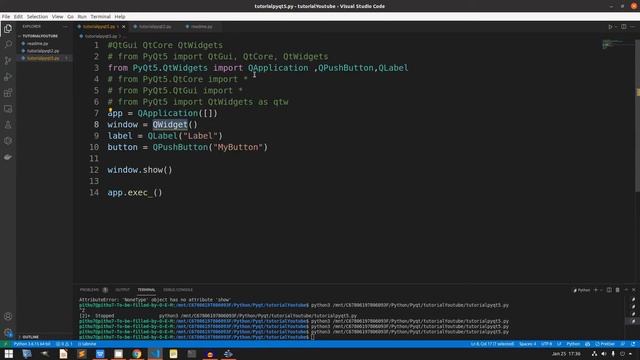
Task: Open the editor More Actions ellipsis
Action: click(x=633, y=27)
